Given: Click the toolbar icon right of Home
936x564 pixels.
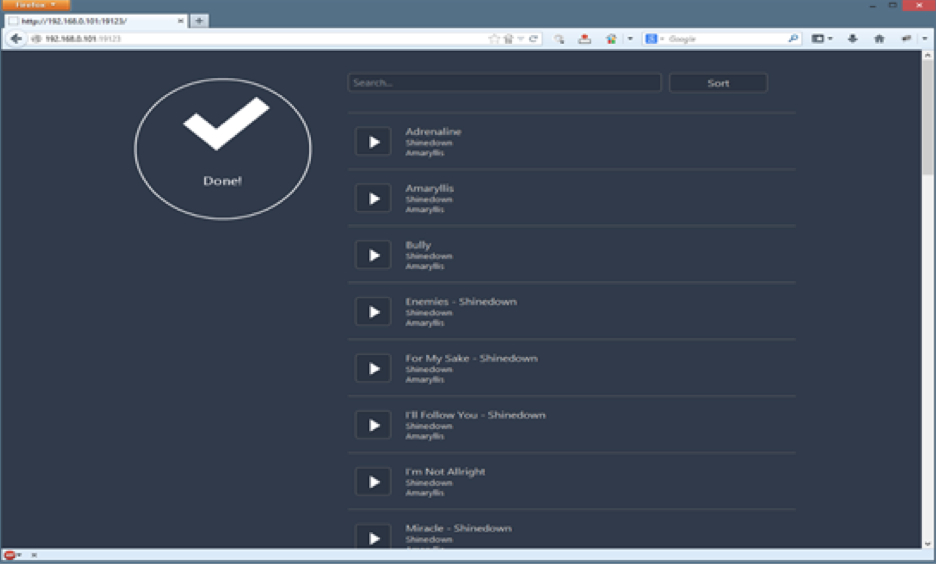Looking at the screenshot, I should point(906,39).
